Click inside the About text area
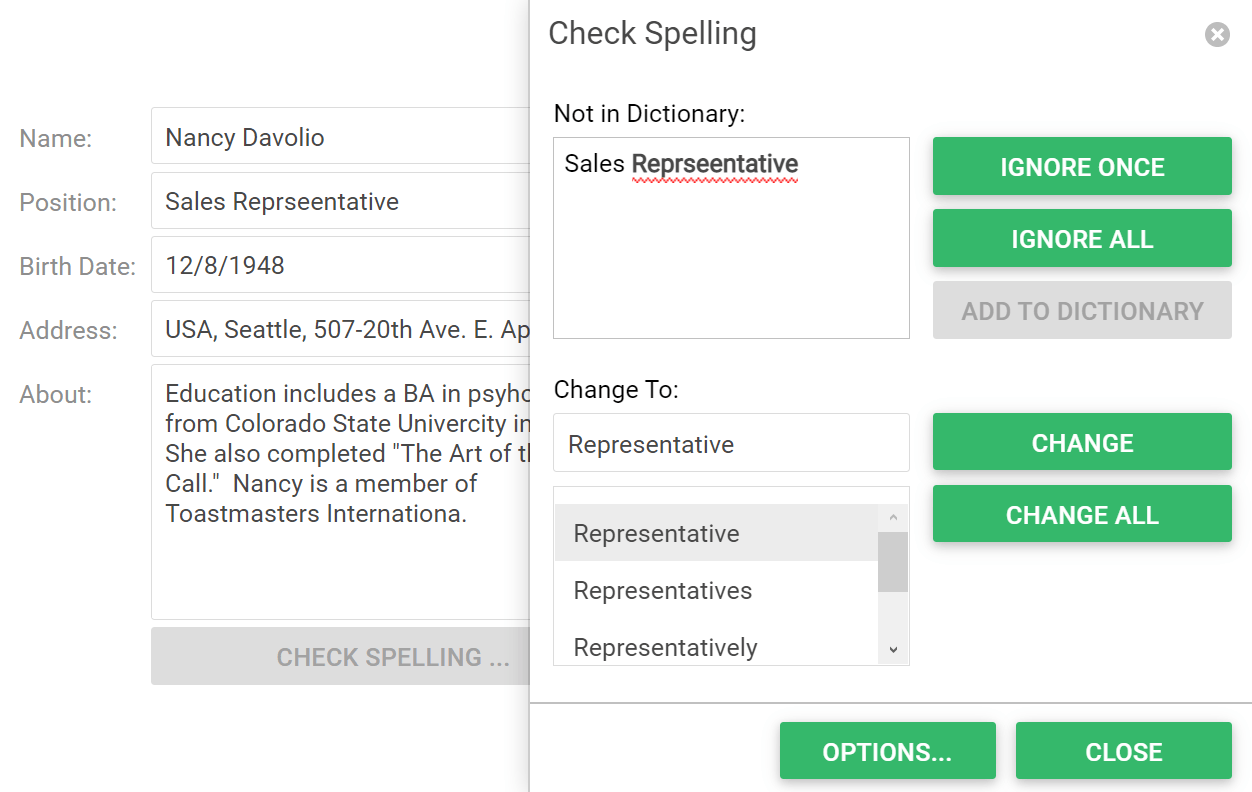Screen dimensions: 1252x792 click(340, 560)
